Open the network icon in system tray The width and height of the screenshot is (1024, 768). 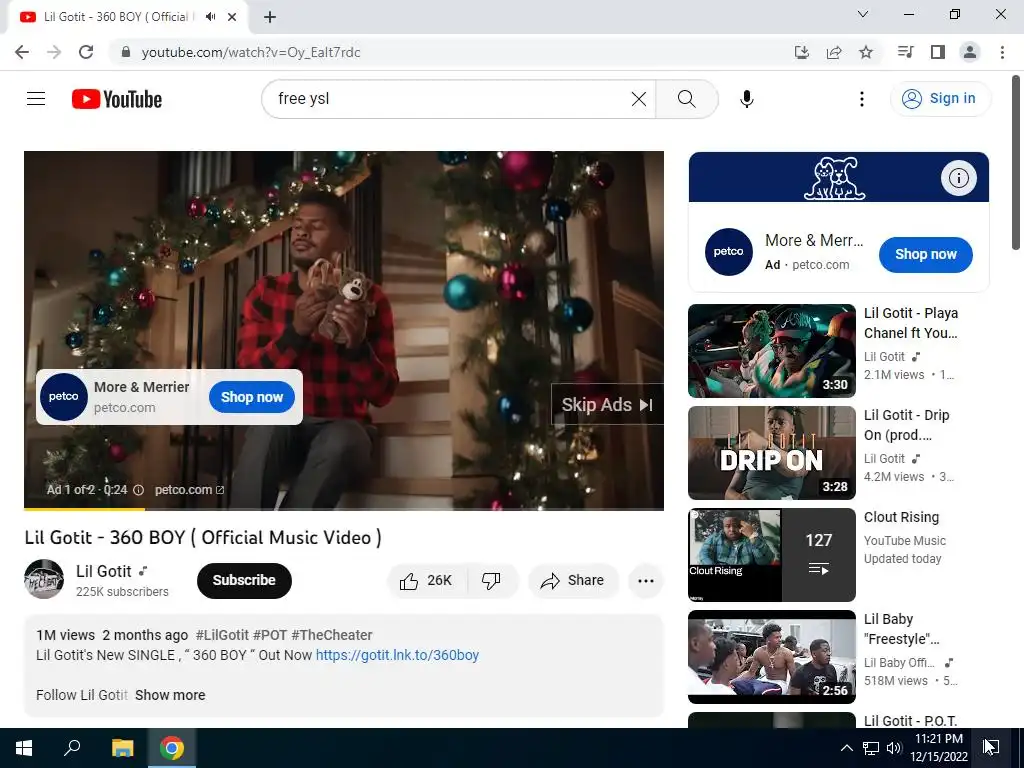tap(871, 748)
